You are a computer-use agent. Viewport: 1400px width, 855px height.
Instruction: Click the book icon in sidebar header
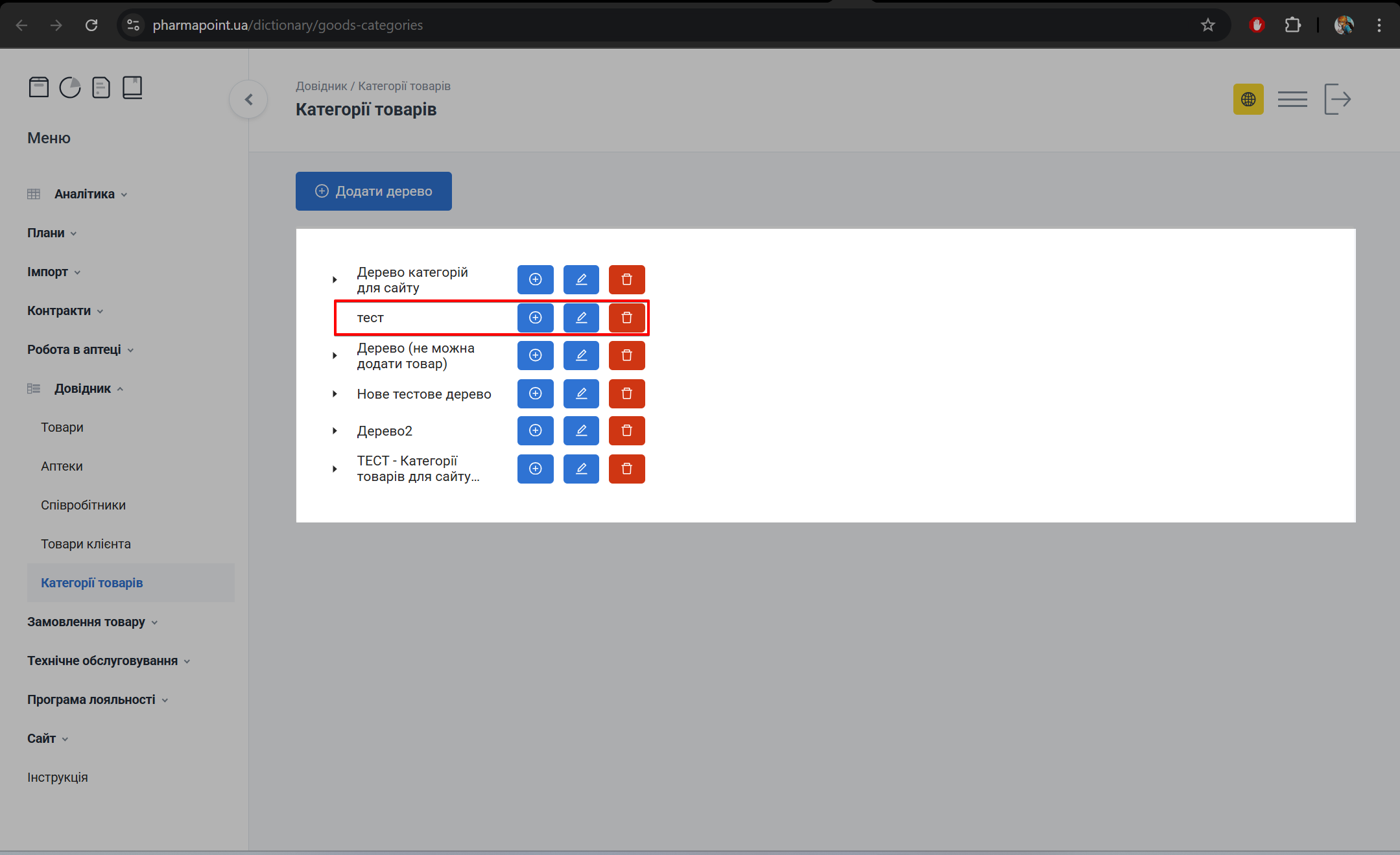tap(132, 87)
